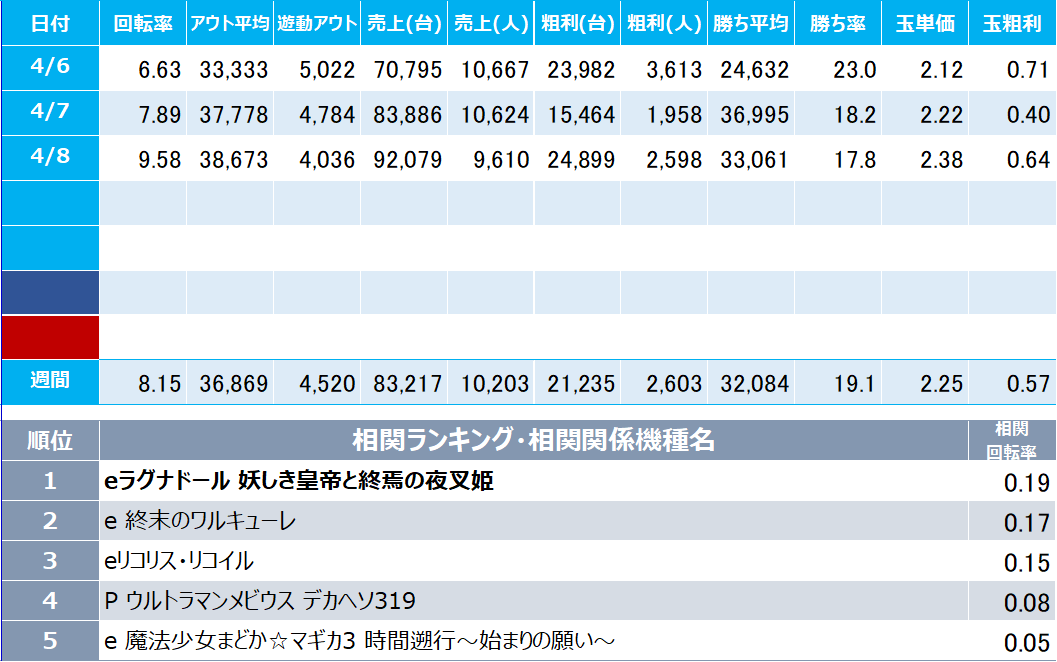Click the dark navy blue date cell
This screenshot has height=662, width=1057.
50,292
